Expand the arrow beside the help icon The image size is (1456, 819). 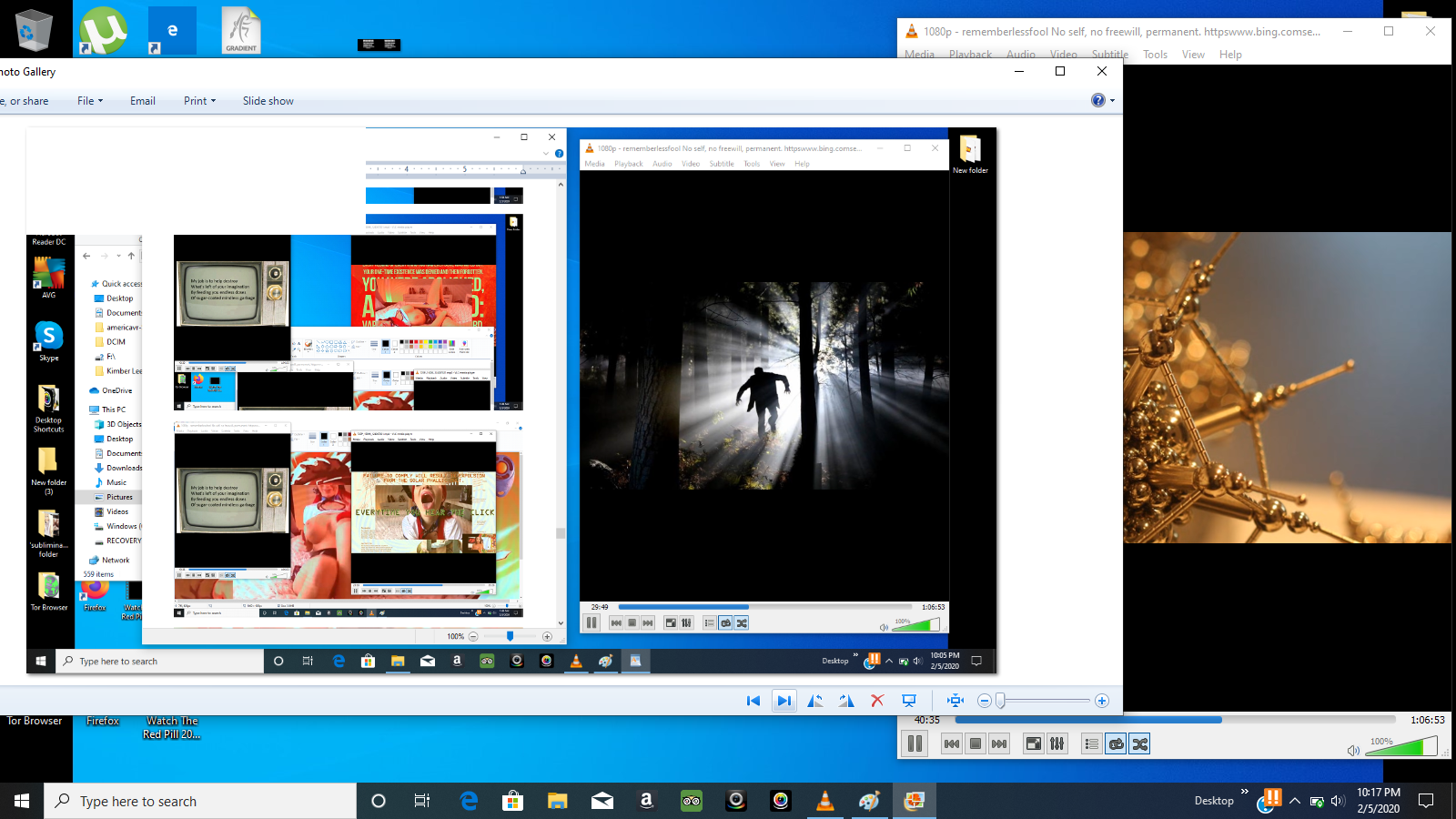pos(1112,101)
